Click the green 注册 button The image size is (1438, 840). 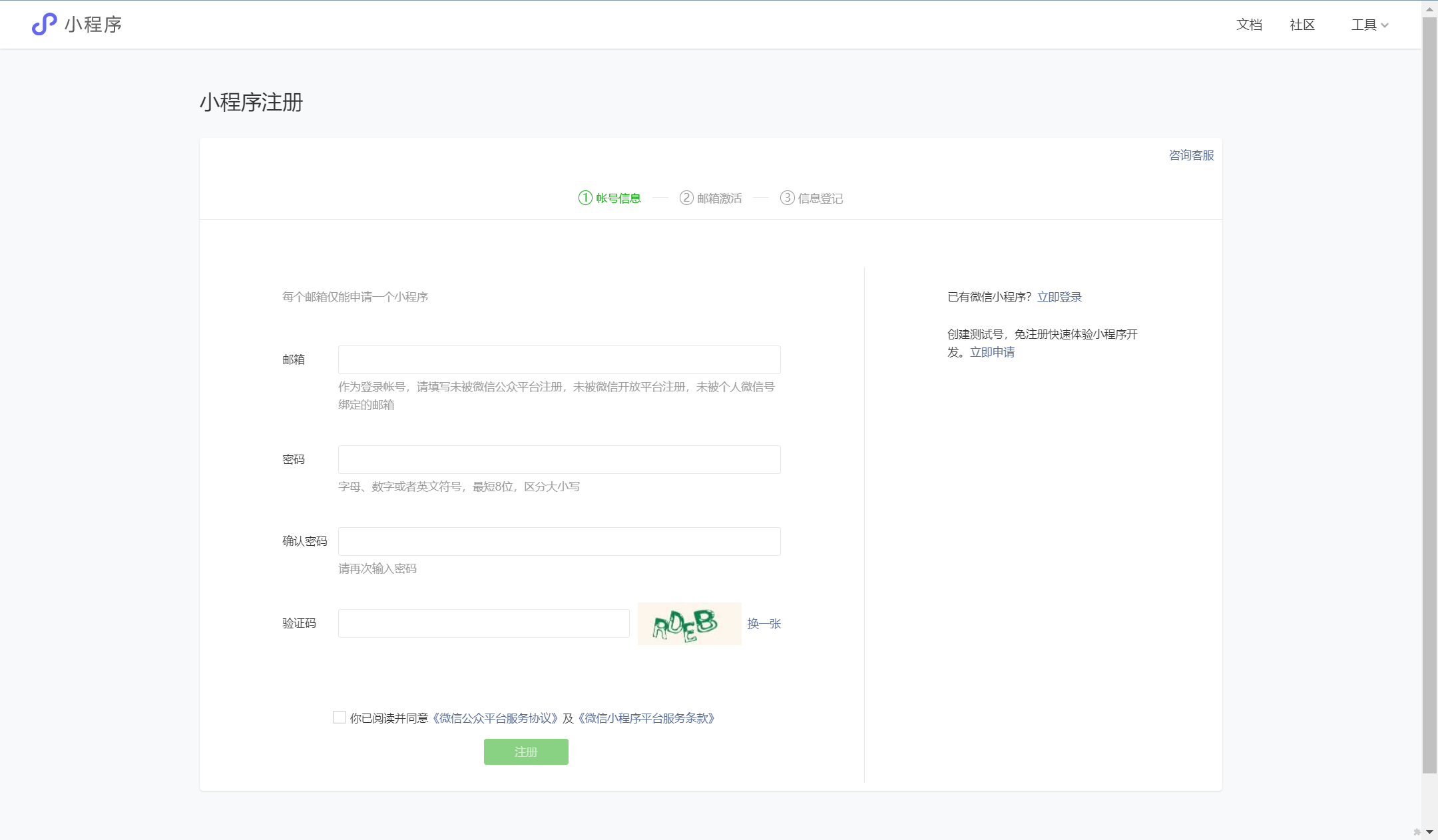pyautogui.click(x=526, y=751)
